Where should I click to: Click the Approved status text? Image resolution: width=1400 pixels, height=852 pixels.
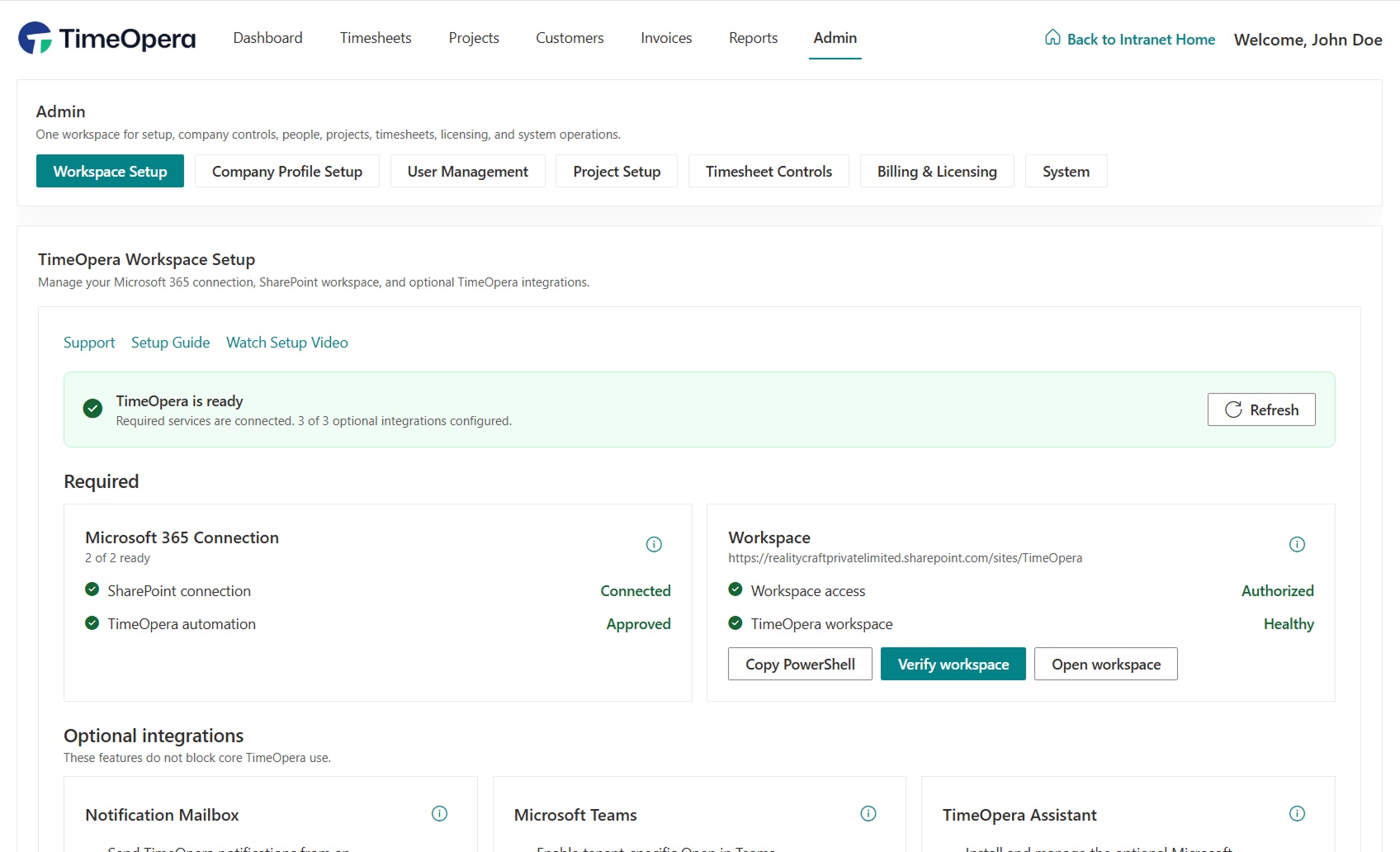pos(638,624)
